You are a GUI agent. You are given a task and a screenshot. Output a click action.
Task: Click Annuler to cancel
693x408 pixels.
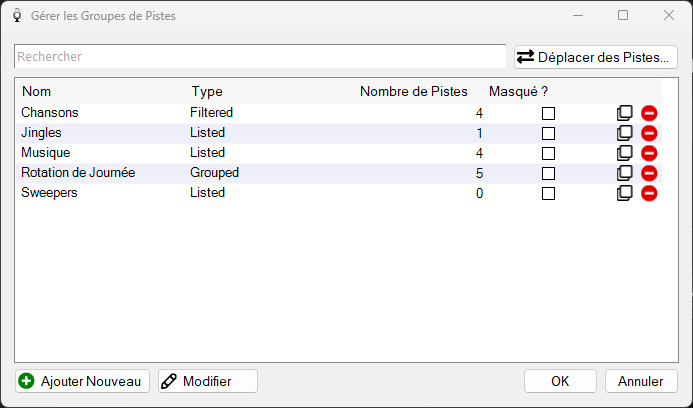pos(641,381)
